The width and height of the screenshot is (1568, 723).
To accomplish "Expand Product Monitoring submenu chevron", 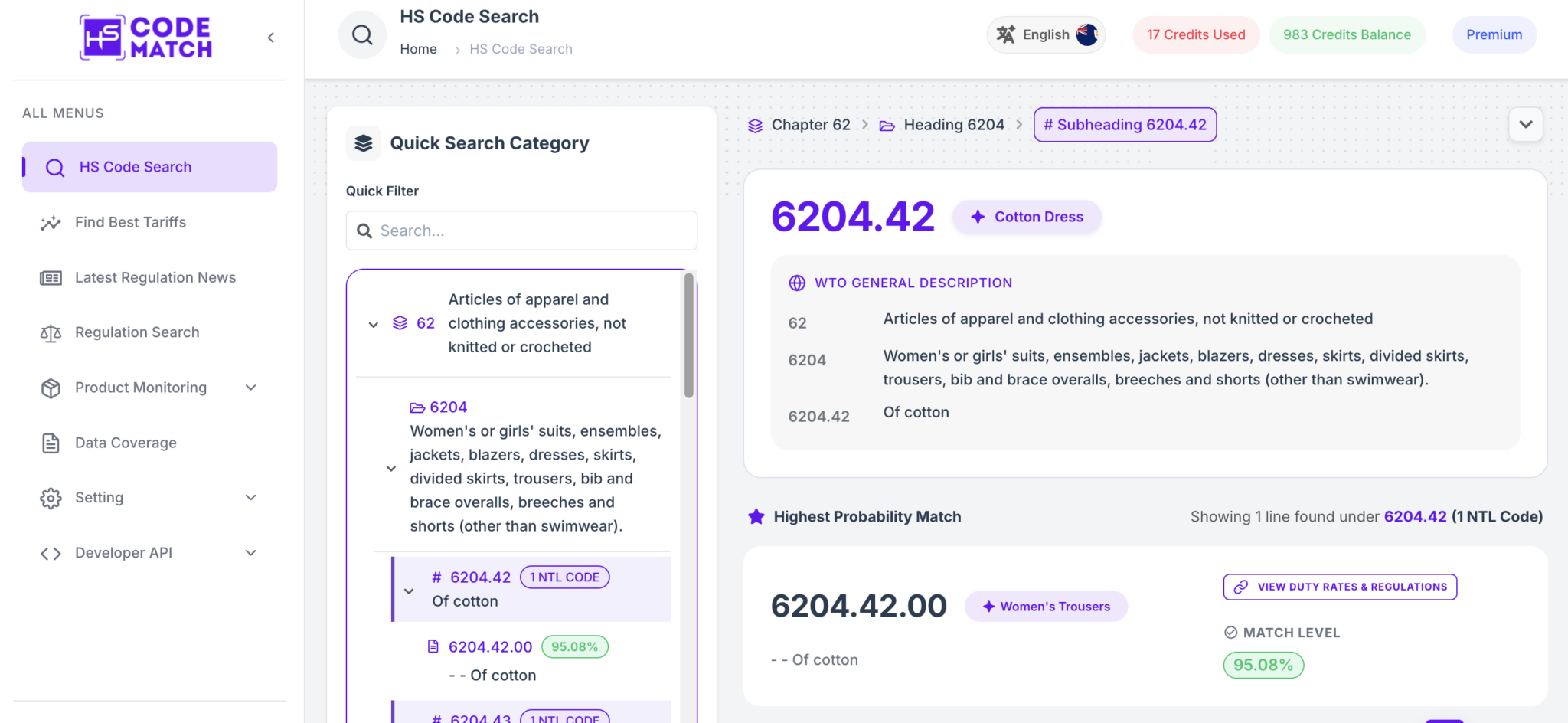I will point(250,388).
